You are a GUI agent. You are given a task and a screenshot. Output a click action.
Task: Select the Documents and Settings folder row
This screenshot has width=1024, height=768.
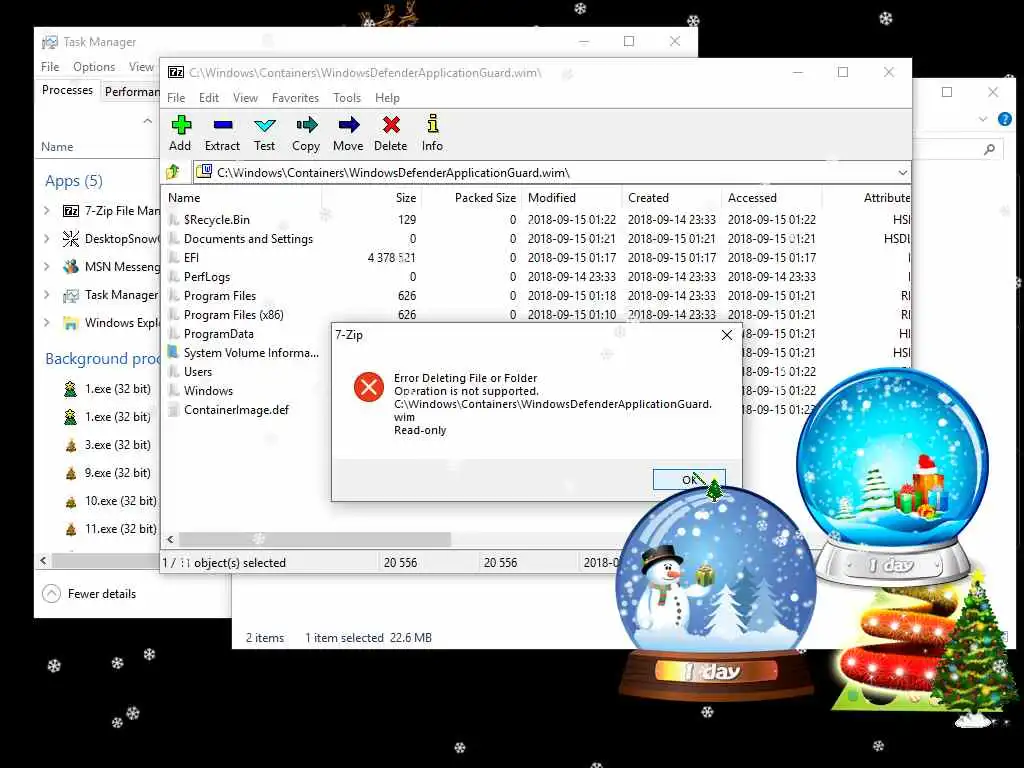click(248, 239)
